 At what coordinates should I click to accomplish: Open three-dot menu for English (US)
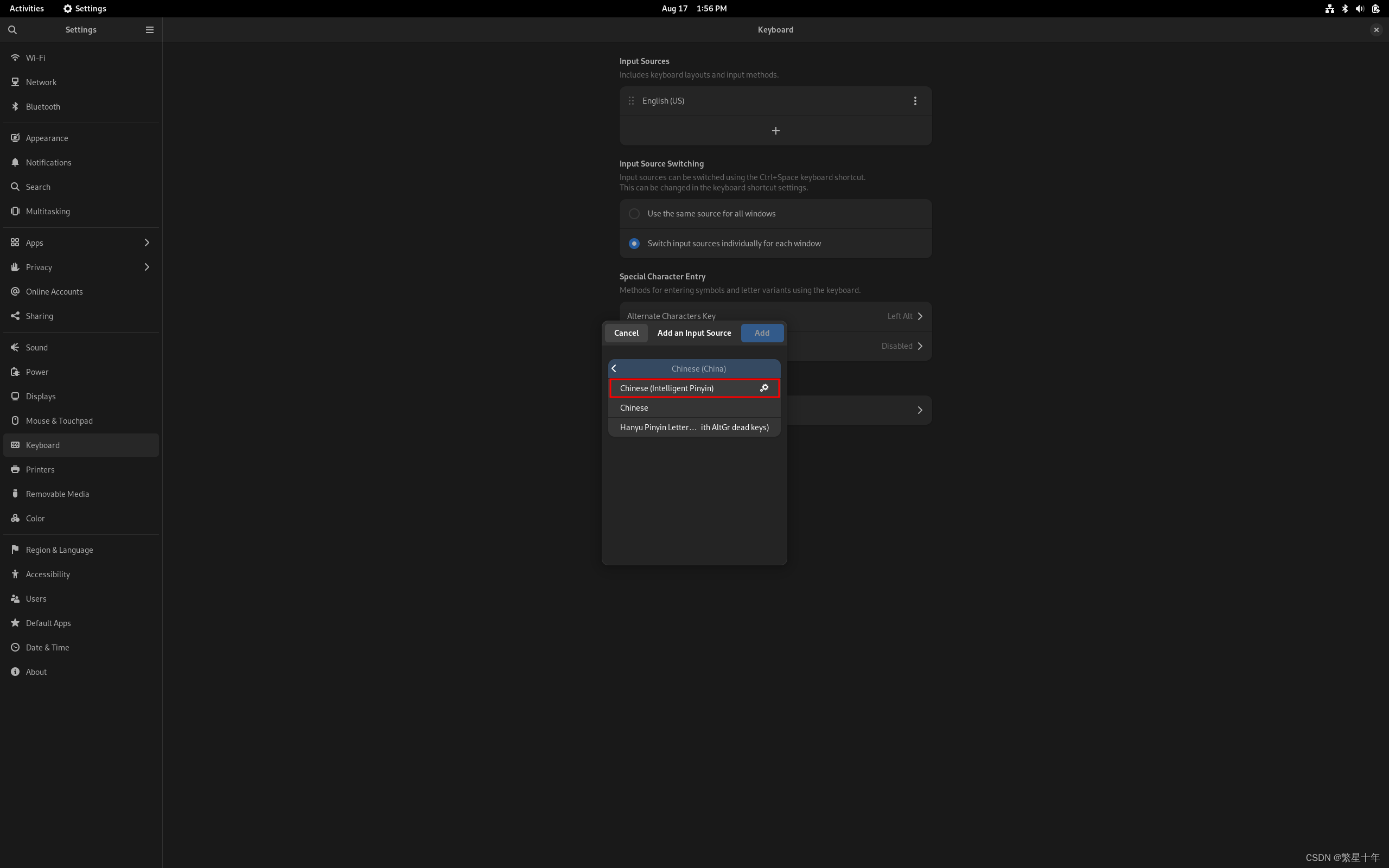915,101
